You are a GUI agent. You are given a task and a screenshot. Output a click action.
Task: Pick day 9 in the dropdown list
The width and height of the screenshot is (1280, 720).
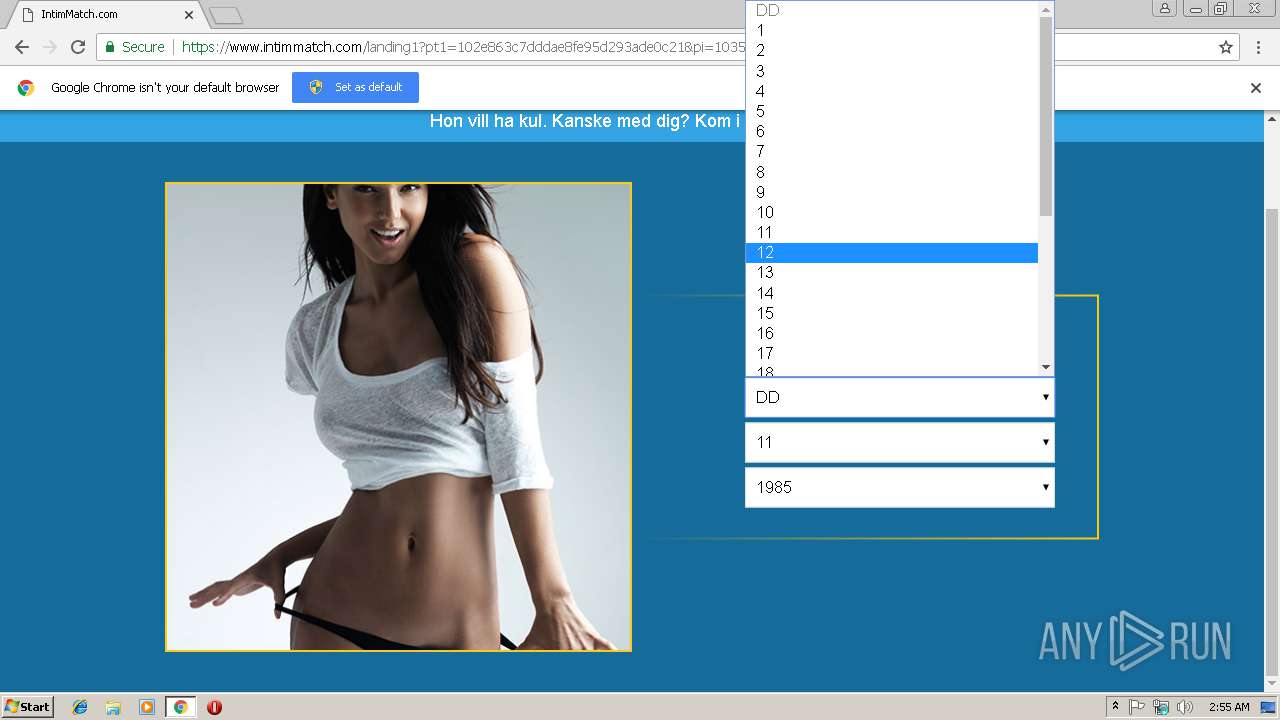tap(891, 192)
